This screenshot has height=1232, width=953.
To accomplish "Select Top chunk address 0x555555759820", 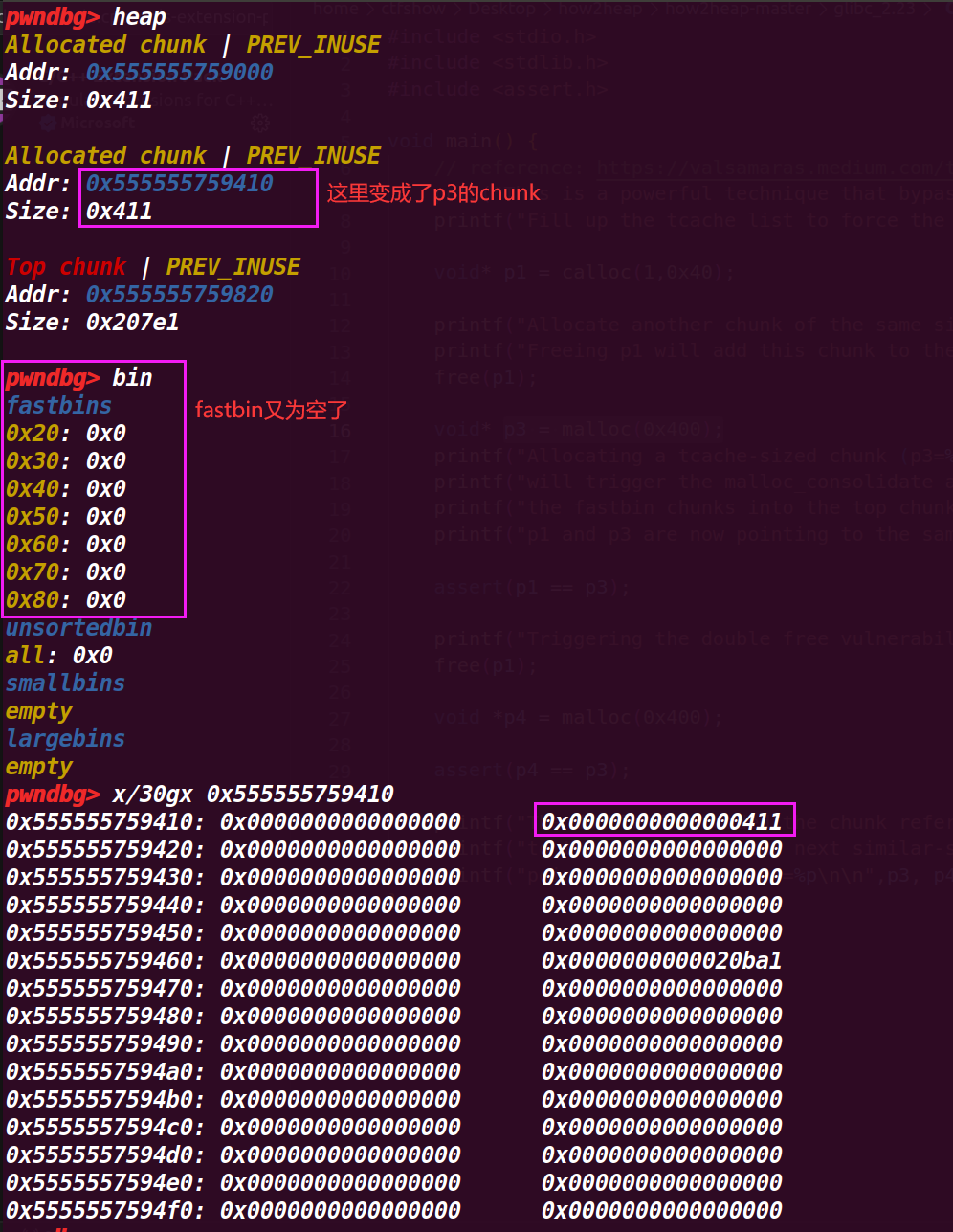I will click(179, 295).
